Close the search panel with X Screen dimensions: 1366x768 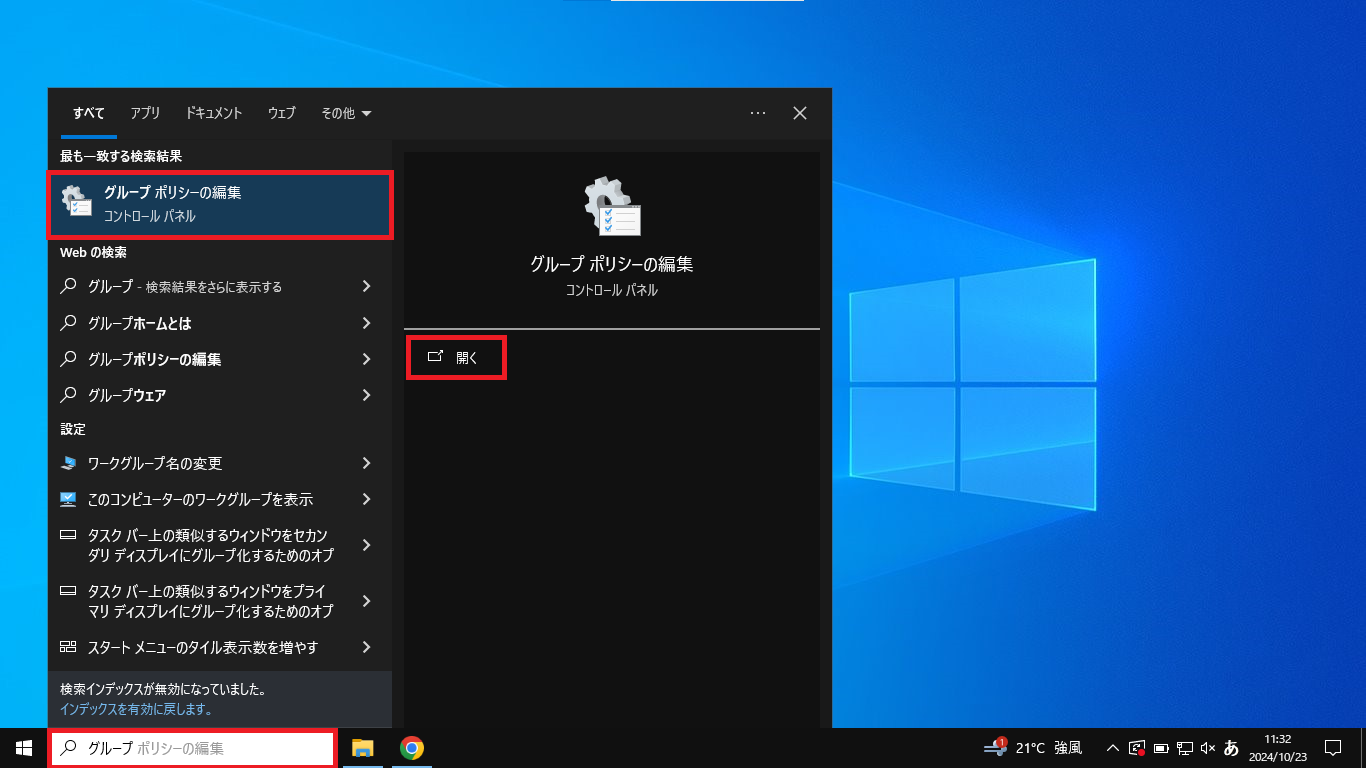point(800,113)
